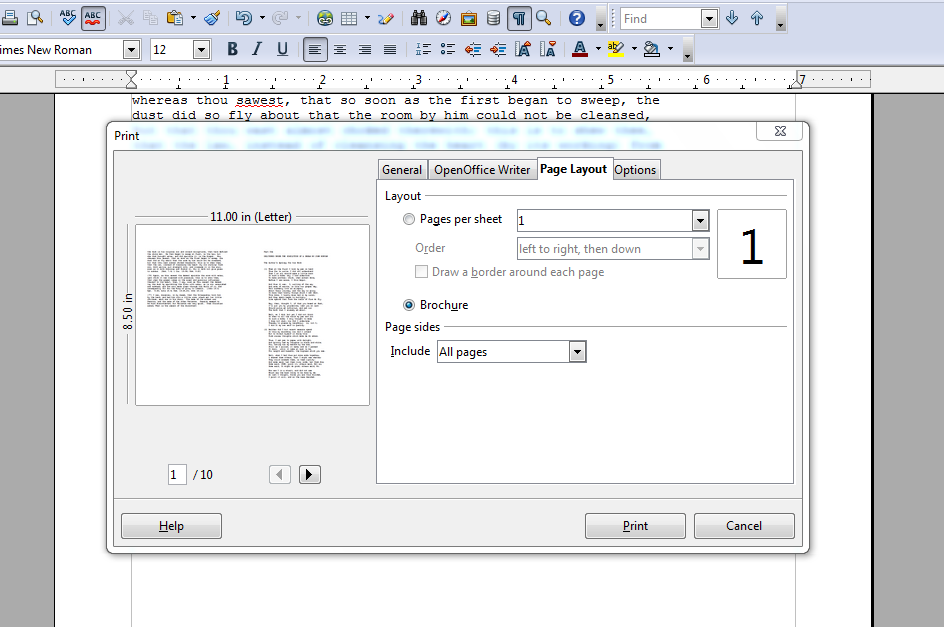Insert a Table icon
Screen dimensions: 944x627
click(349, 18)
